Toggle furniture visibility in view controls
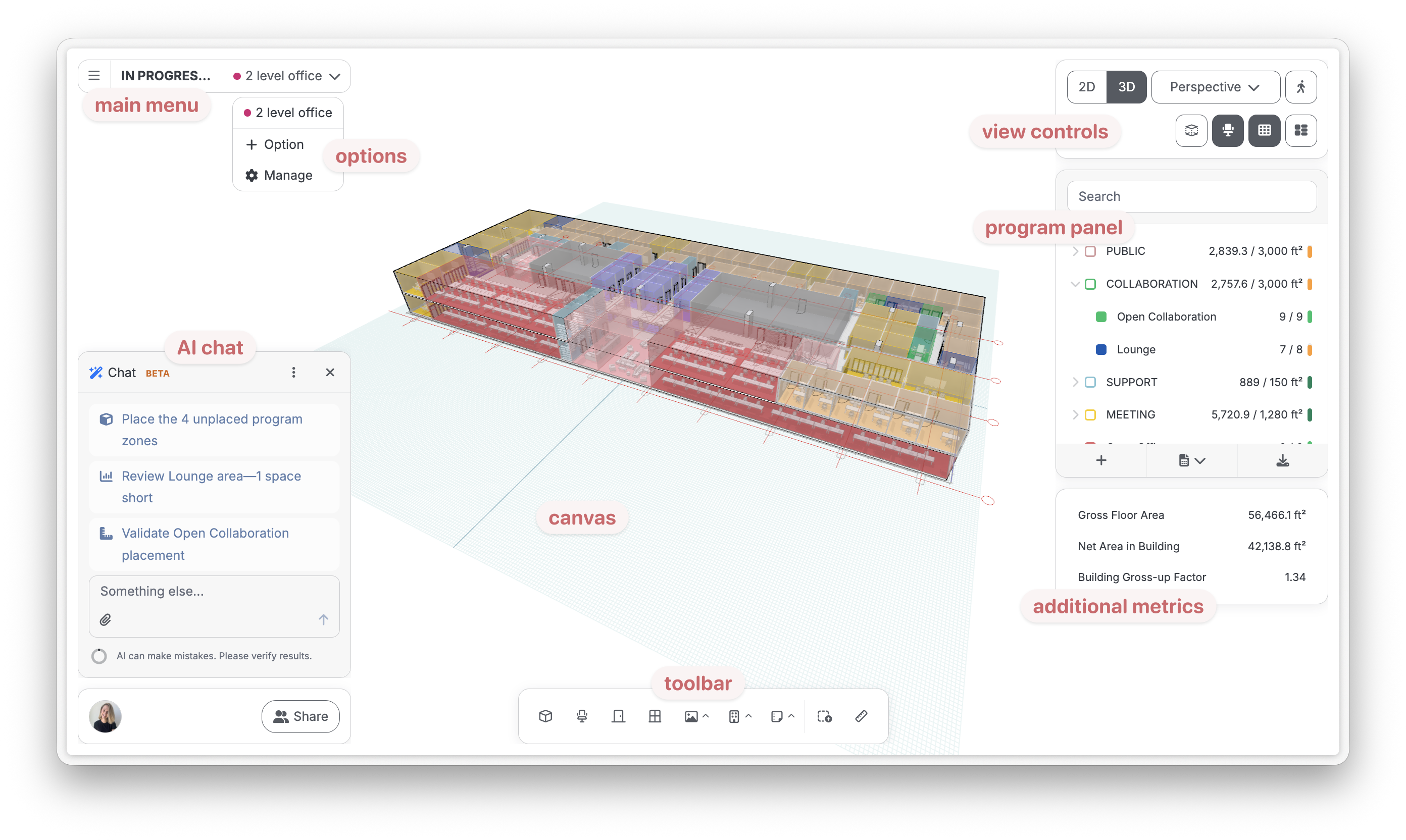The height and width of the screenshot is (840, 1406). tap(1228, 131)
